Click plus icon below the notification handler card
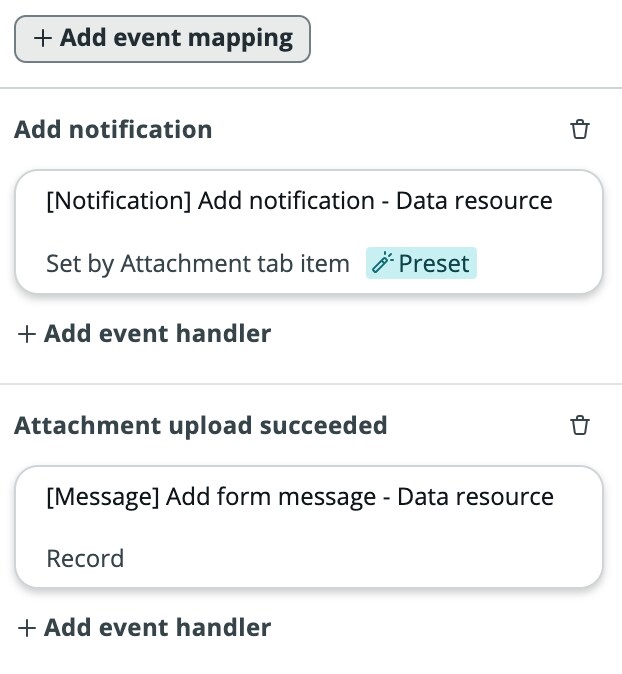 pyautogui.click(x=27, y=334)
